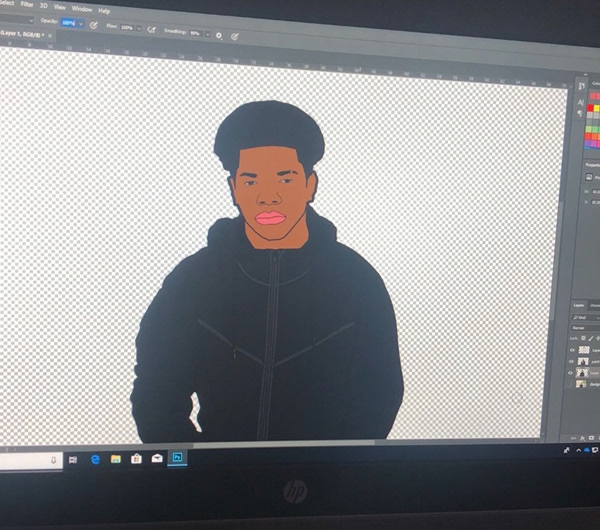Enable airbrush icon next to Flow field
Screen dimensions: 600x530
point(152,29)
